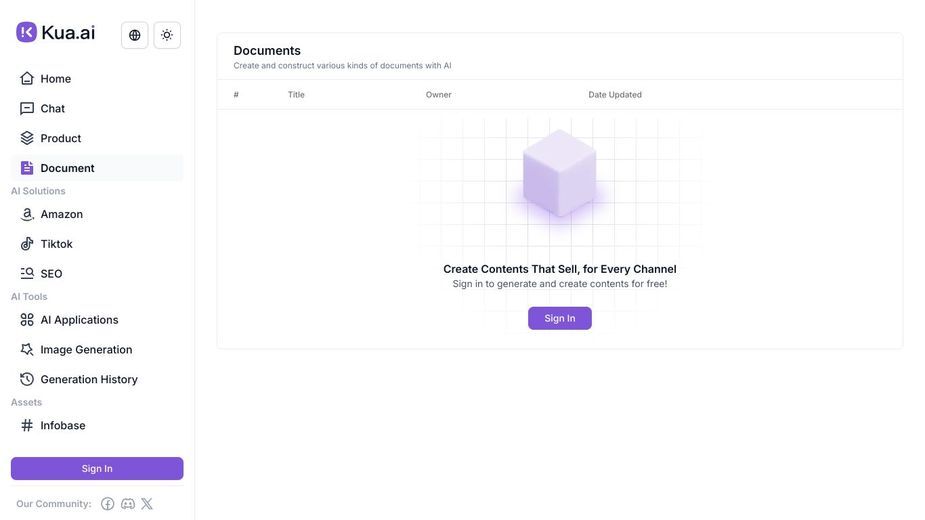
Task: Click the Kua.ai logo icon
Action: click(x=27, y=32)
